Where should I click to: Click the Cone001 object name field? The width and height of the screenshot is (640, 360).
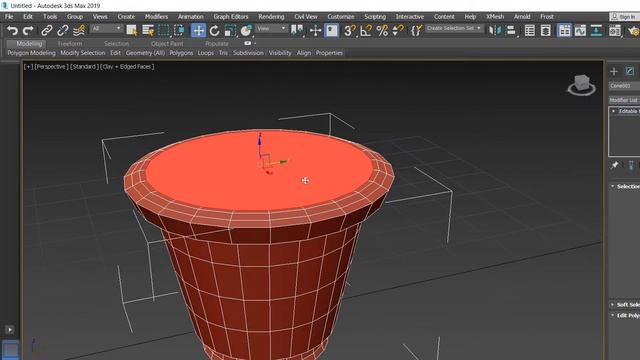pyautogui.click(x=624, y=86)
